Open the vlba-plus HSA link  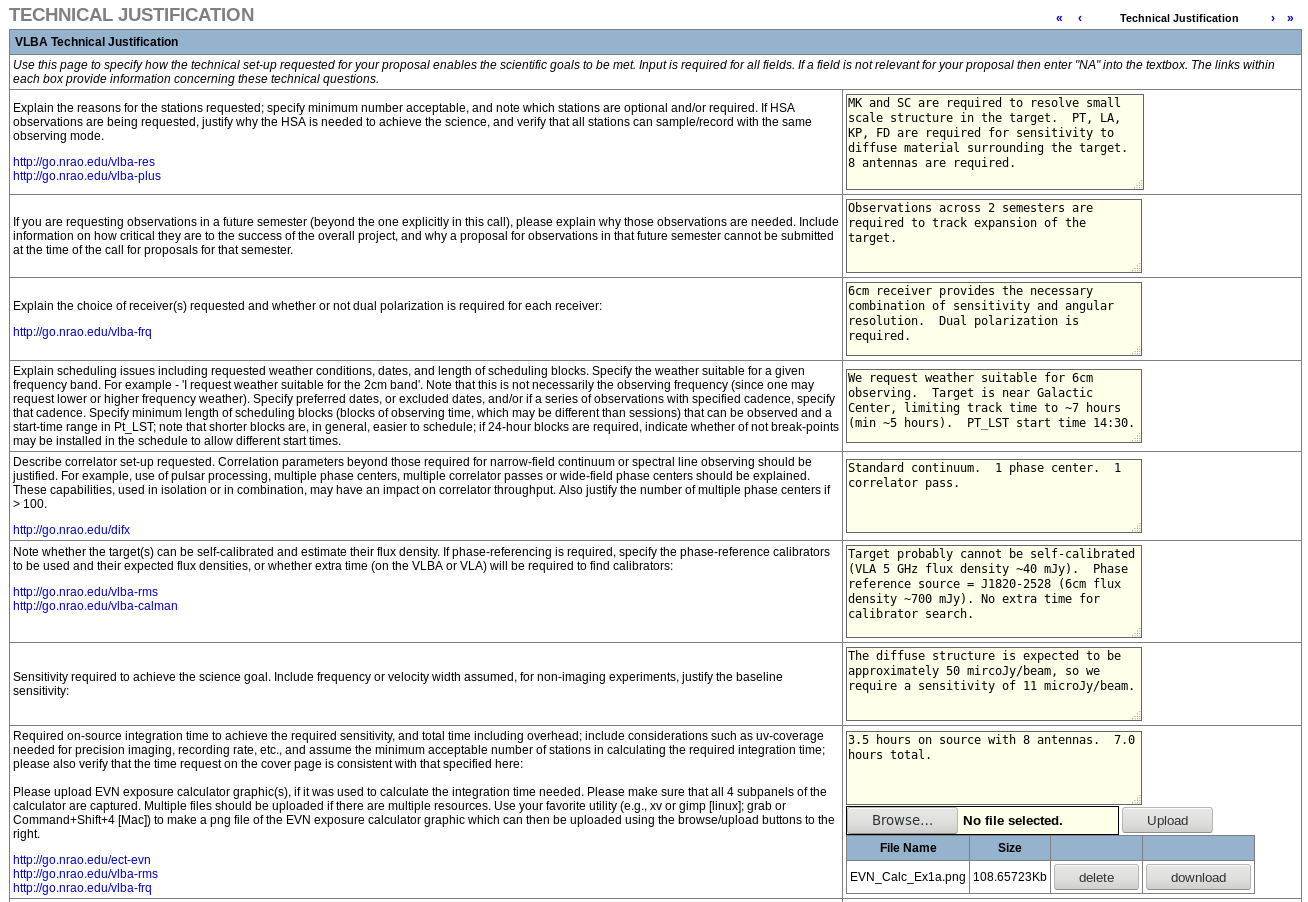coord(86,175)
